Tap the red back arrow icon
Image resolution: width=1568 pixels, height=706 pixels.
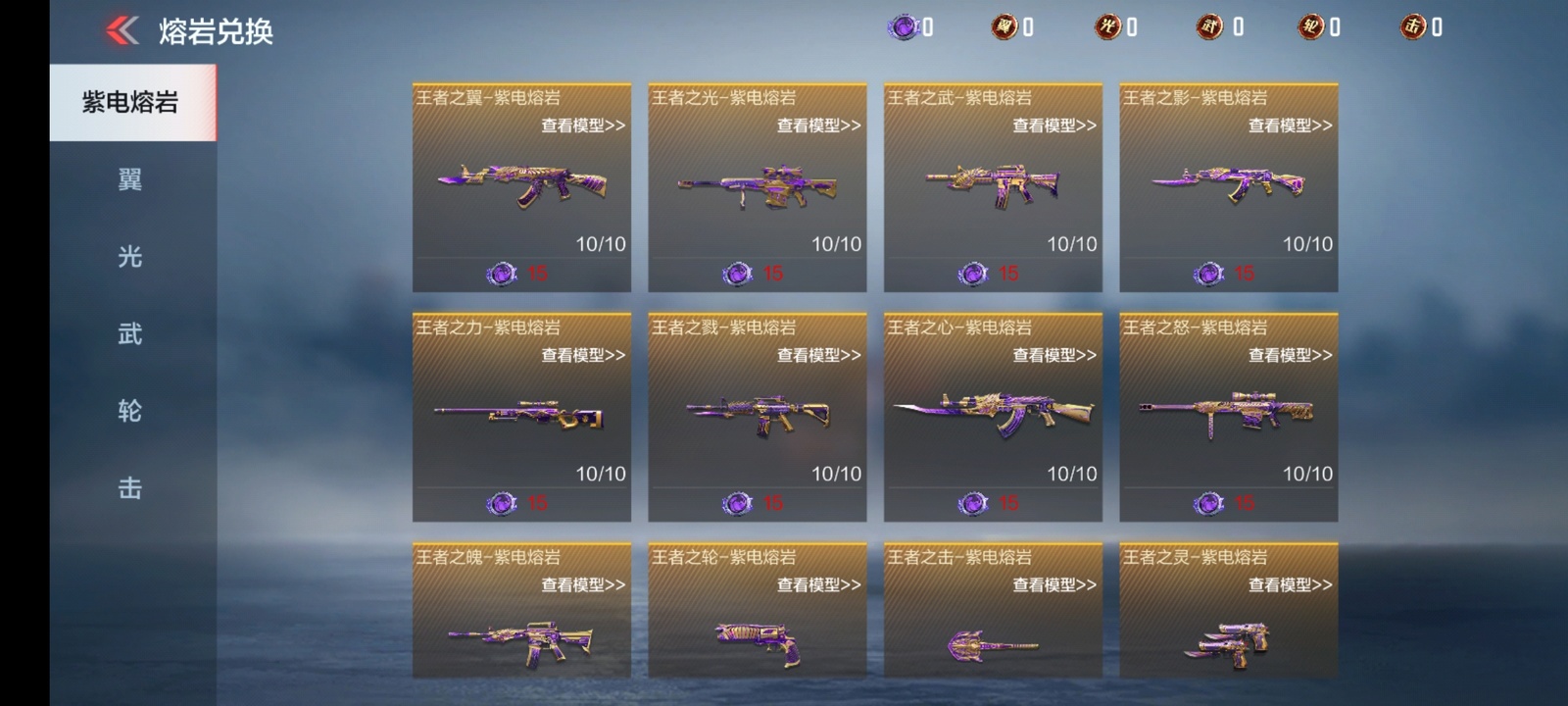click(x=122, y=30)
